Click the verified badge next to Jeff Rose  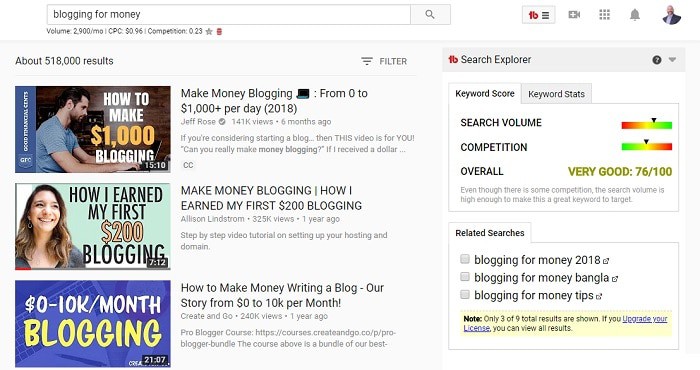(222, 122)
